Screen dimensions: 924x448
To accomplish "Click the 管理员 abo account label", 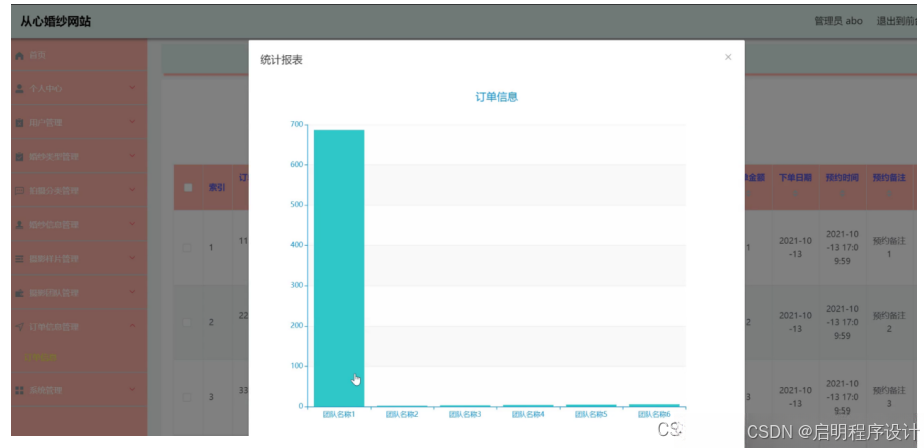I will point(839,21).
